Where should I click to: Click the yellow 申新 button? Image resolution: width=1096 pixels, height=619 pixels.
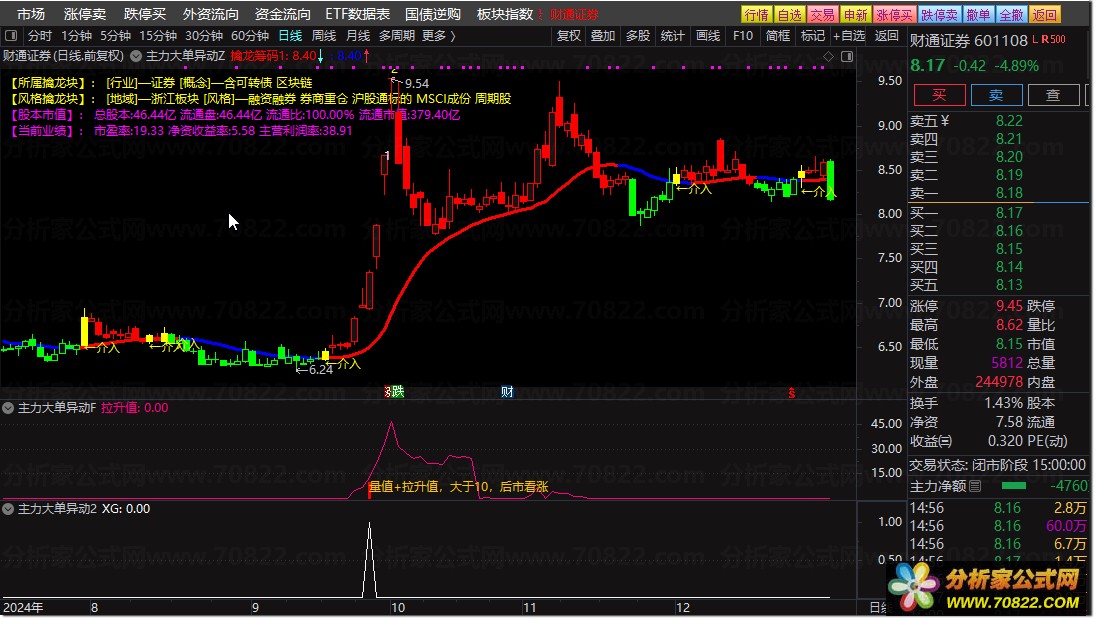pyautogui.click(x=856, y=14)
